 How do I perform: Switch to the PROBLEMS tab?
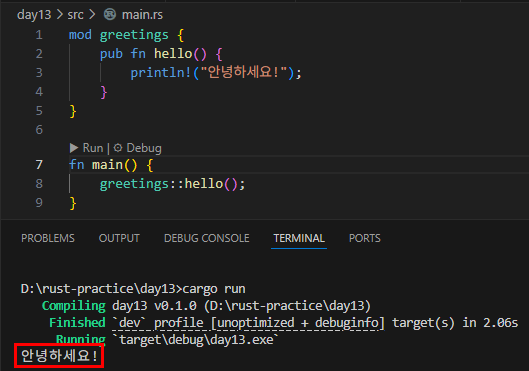pos(48,238)
